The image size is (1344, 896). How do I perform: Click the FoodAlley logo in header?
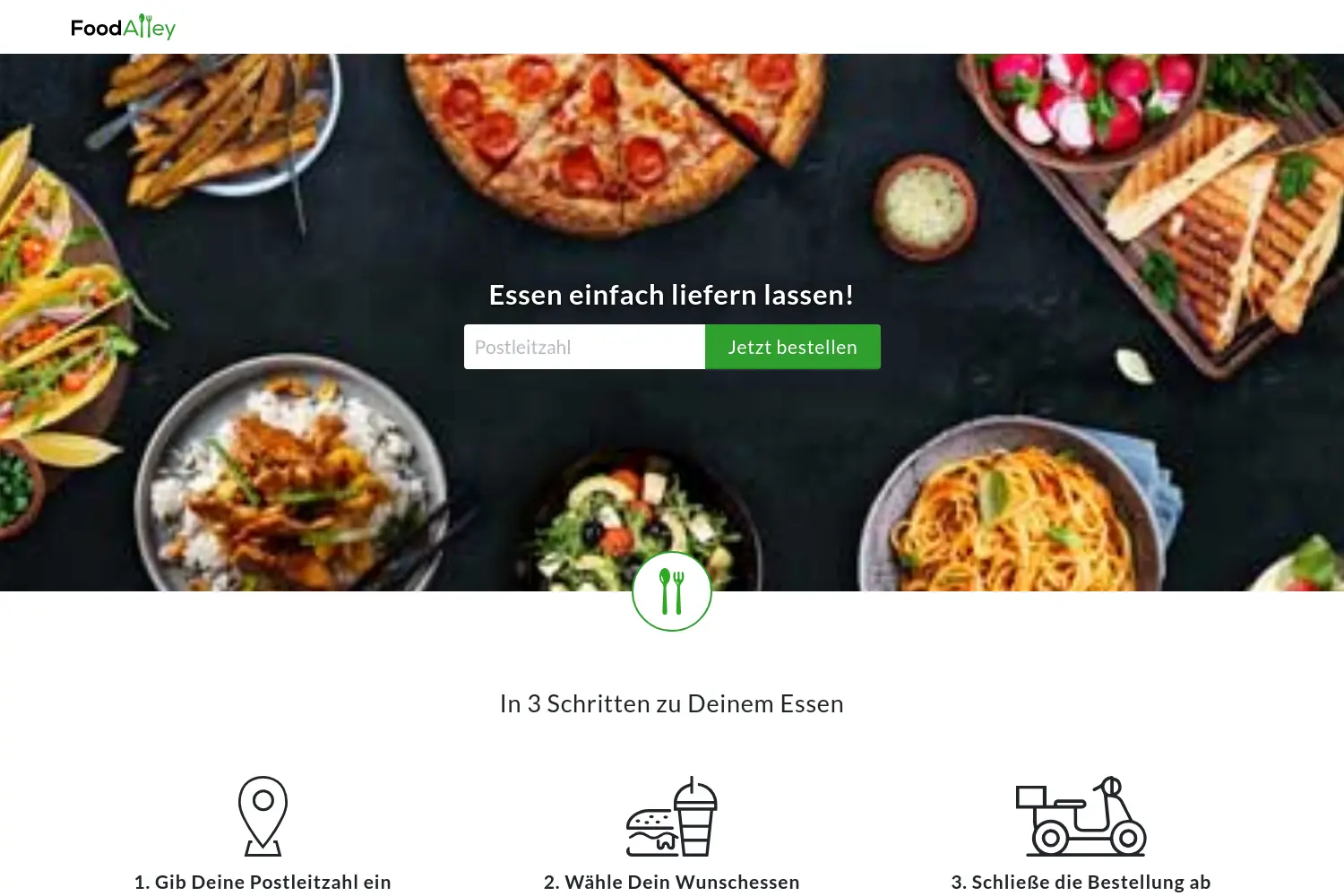click(123, 27)
